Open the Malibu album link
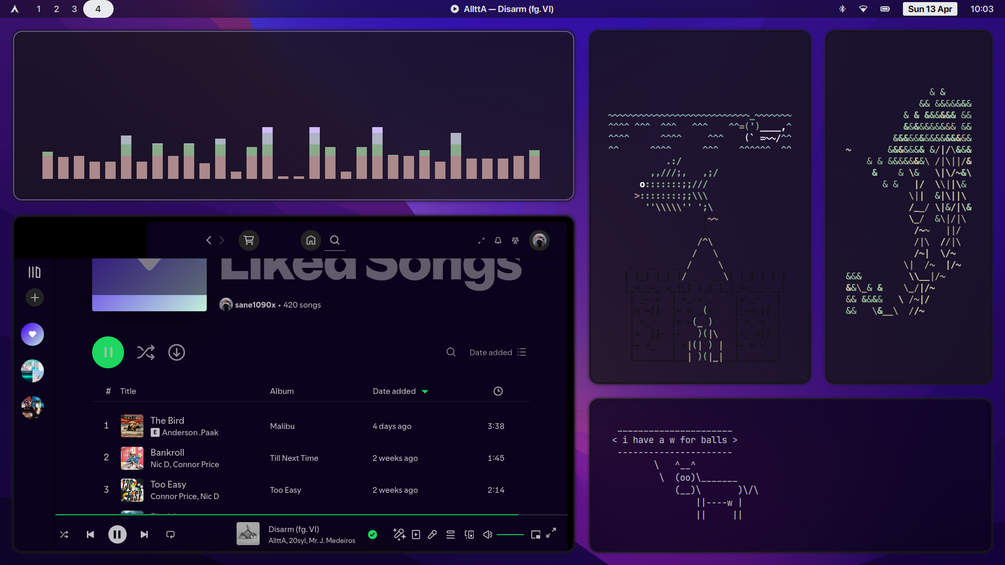Viewport: 1005px width, 565px height. coord(282,426)
